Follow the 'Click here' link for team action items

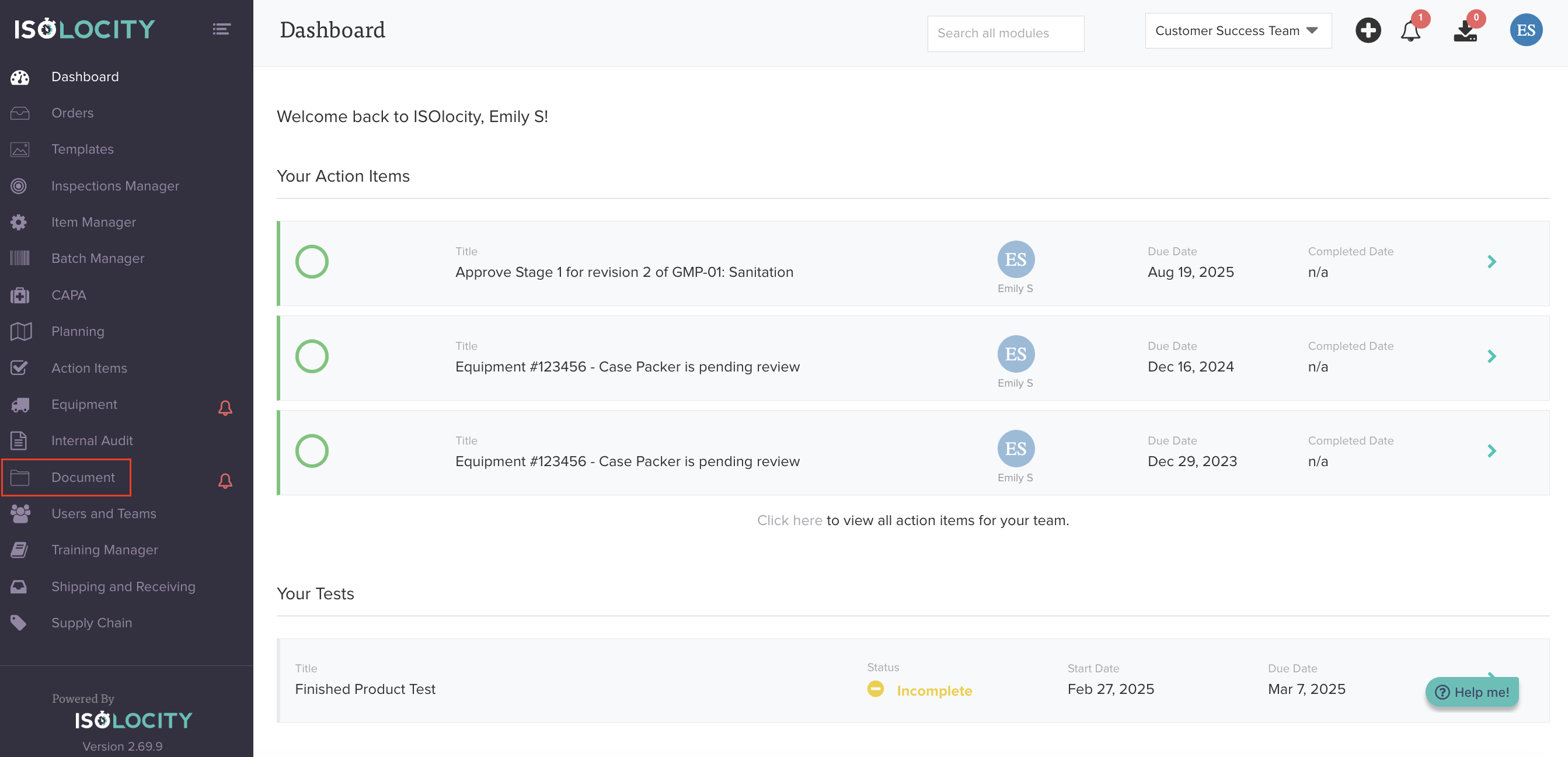point(789,520)
